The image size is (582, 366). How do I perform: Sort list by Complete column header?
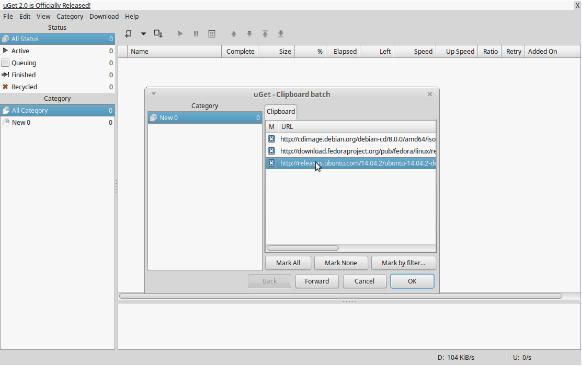[240, 52]
